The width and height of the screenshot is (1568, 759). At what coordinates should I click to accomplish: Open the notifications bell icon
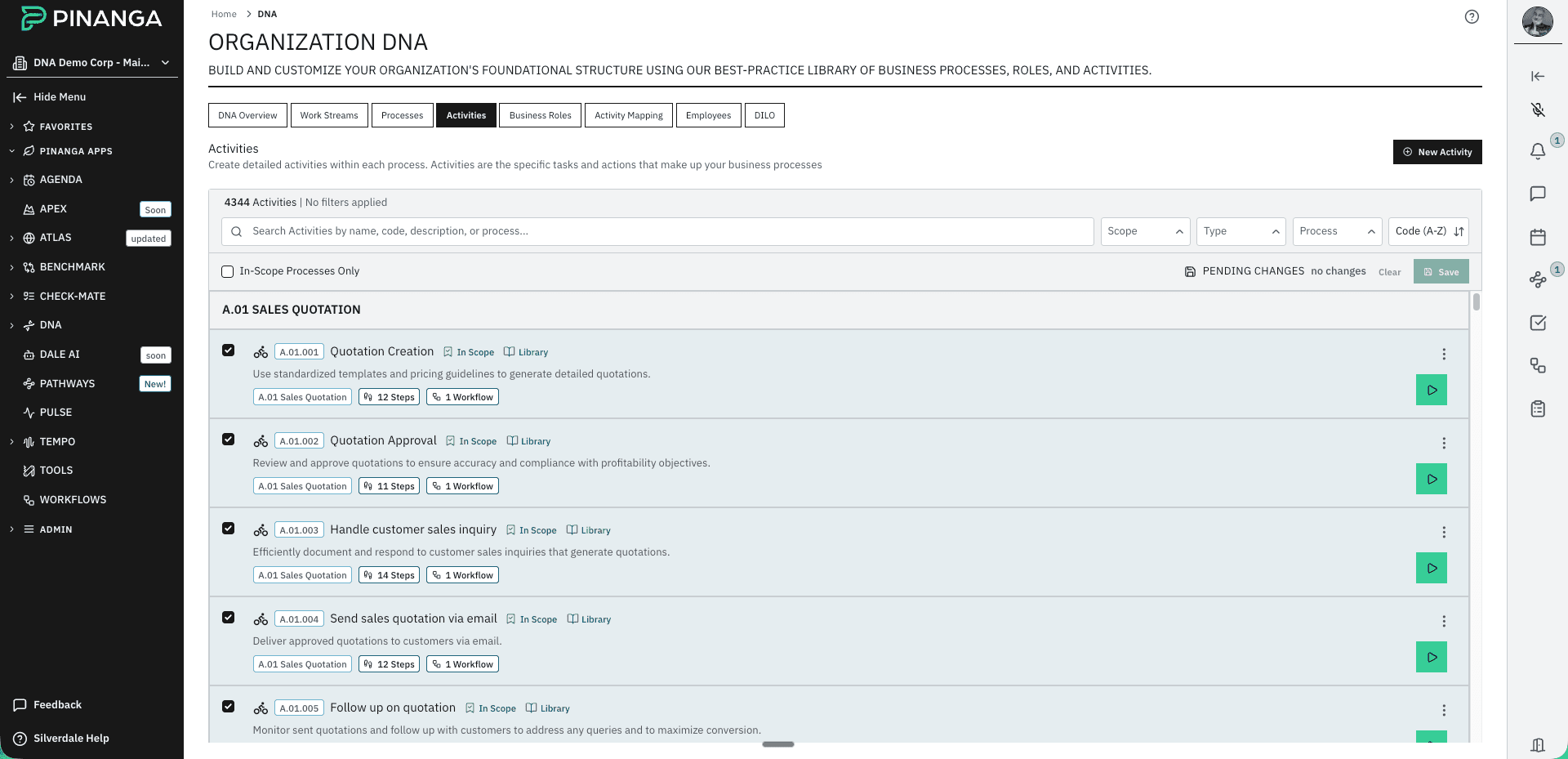coord(1537,151)
